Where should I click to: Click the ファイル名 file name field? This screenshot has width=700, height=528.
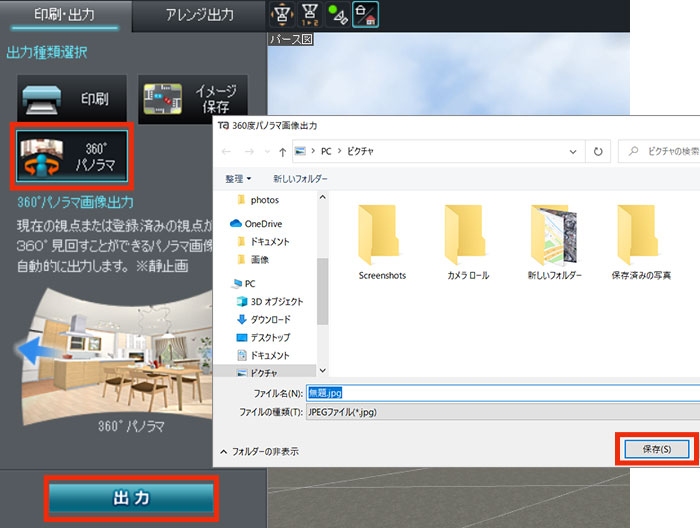click(x=500, y=393)
